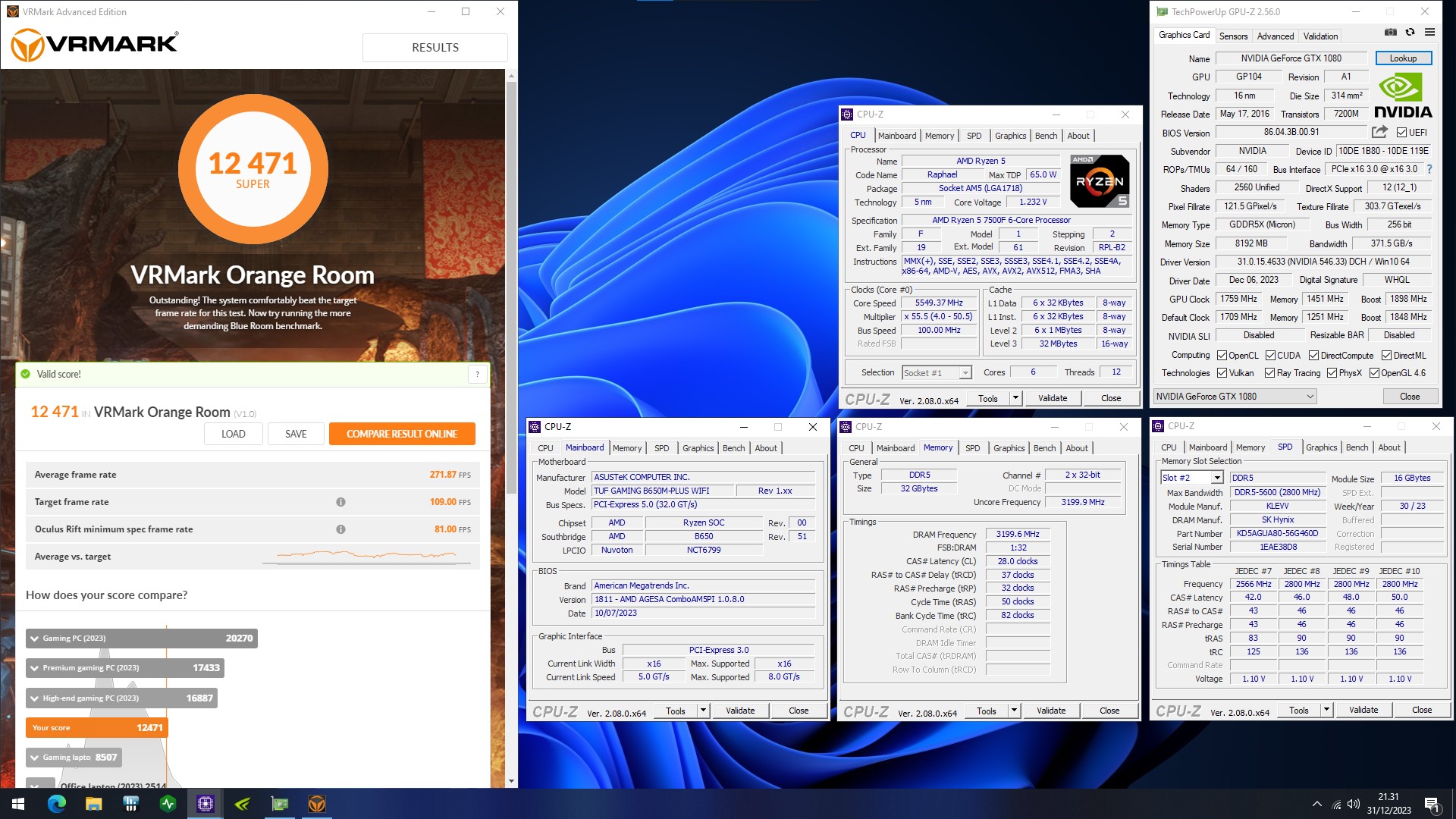Toggle the CUDA checkbox
The height and width of the screenshot is (819, 1456).
[x=1270, y=356]
